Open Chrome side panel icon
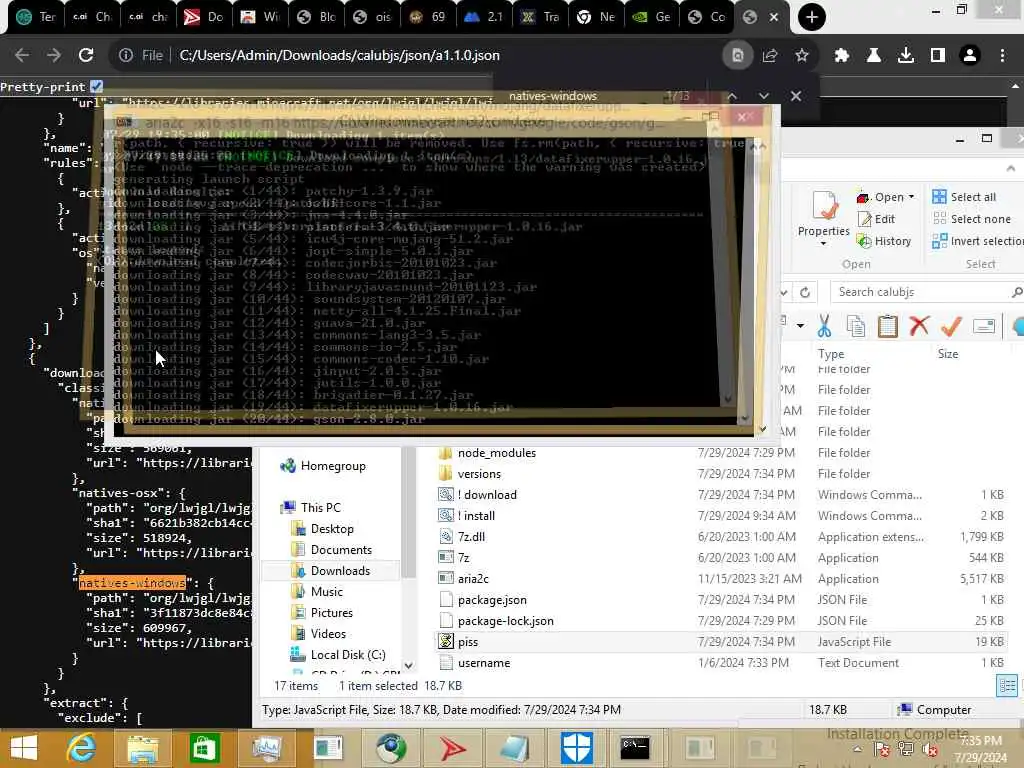This screenshot has height=768, width=1024. pos(938,56)
